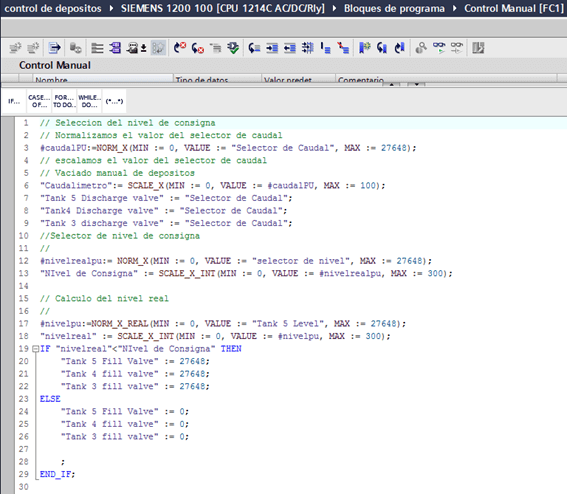567x494 pixels.
Task: Click the second grayed add-row toolbar icon
Action: 33,48
